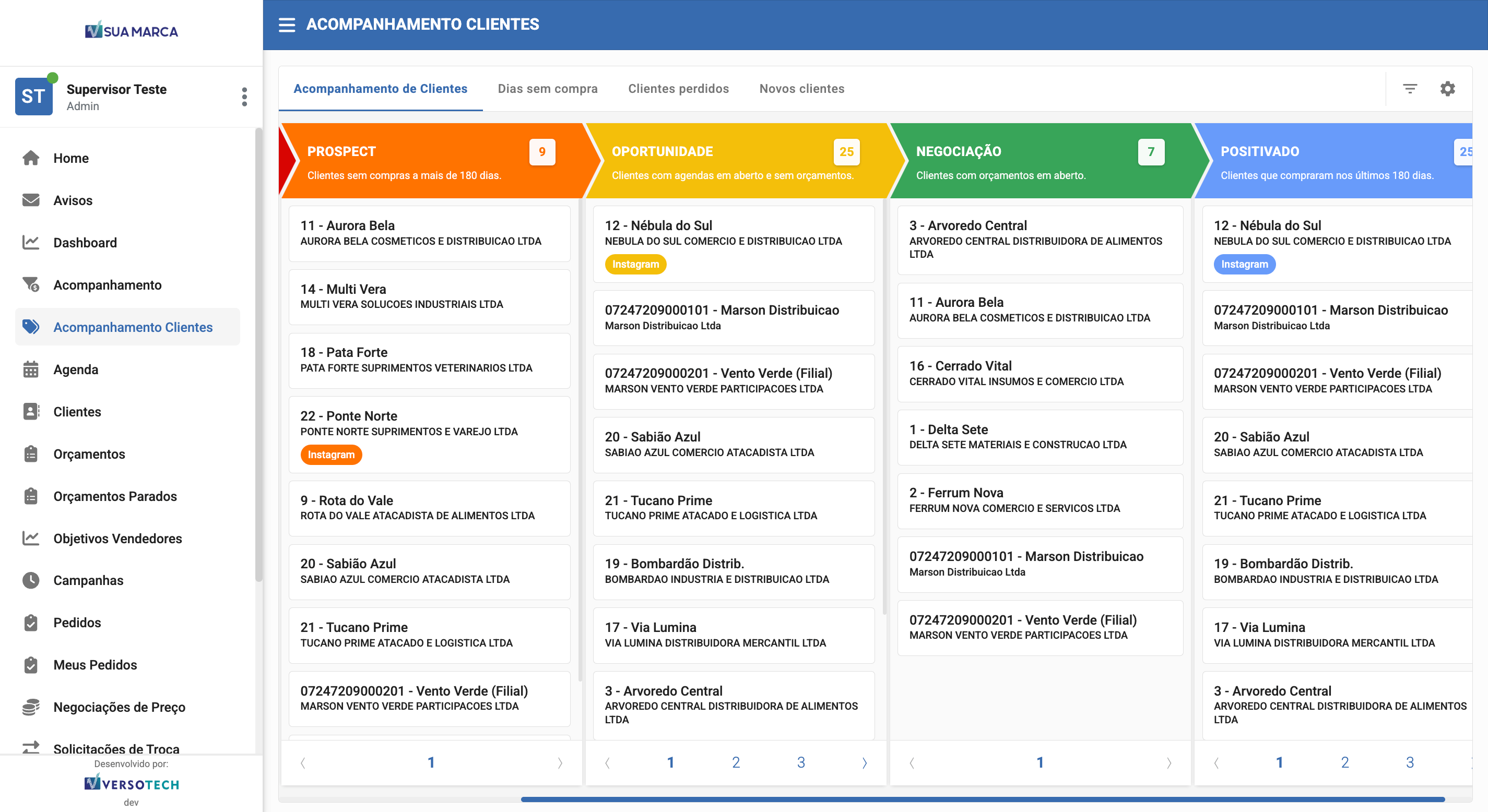Open the Agenda calendar icon

pos(31,369)
